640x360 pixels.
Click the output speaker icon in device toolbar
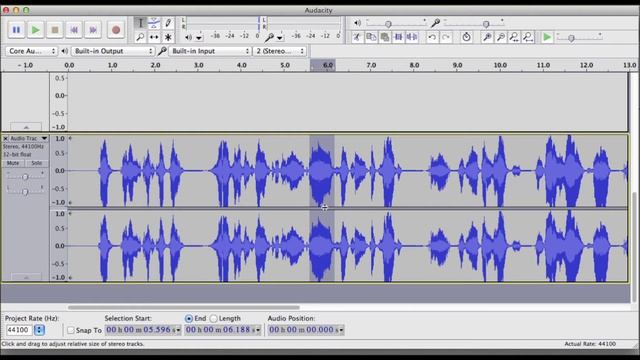coord(64,51)
